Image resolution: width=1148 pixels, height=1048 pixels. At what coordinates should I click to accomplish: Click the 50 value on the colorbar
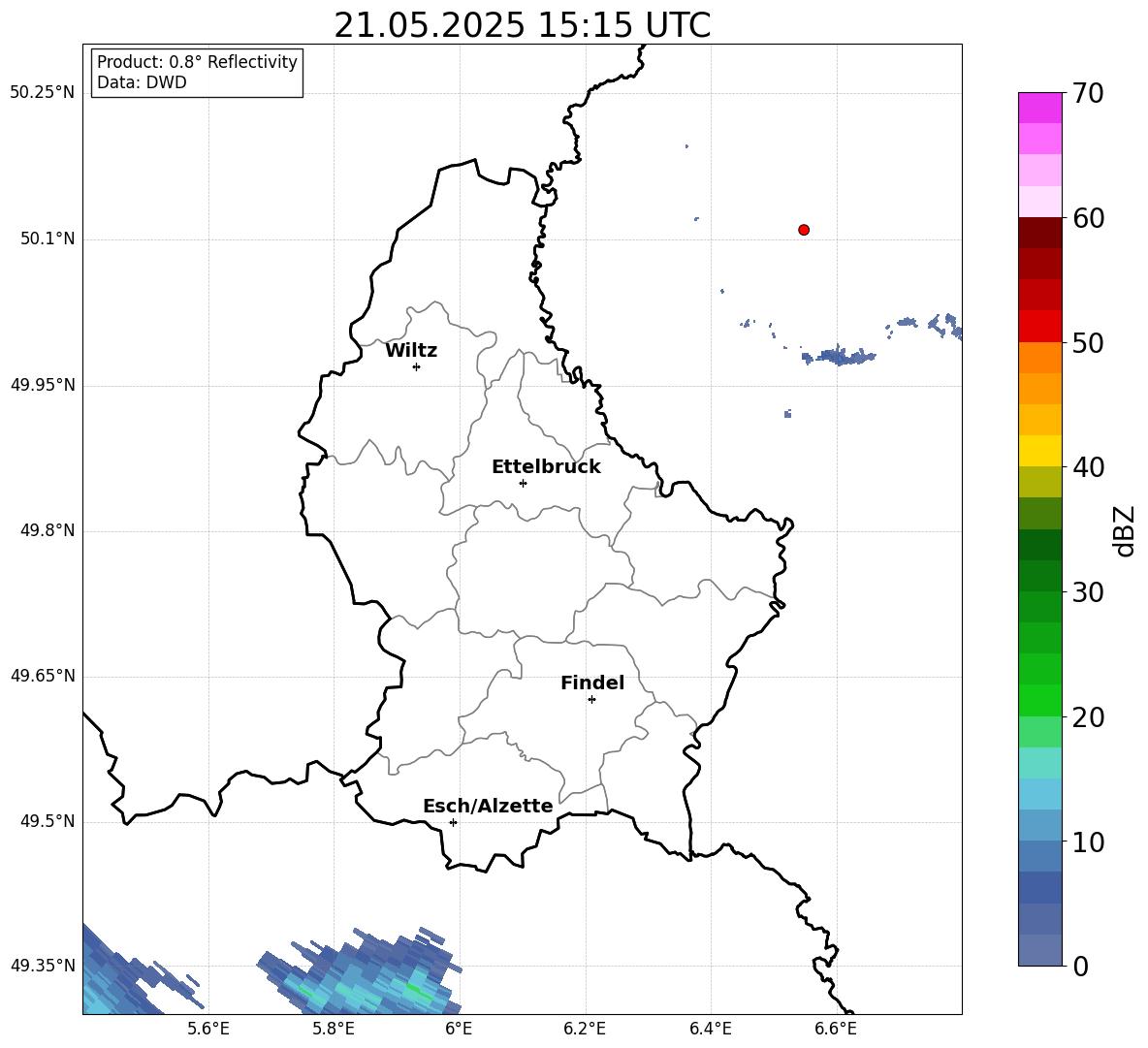coord(1088,342)
